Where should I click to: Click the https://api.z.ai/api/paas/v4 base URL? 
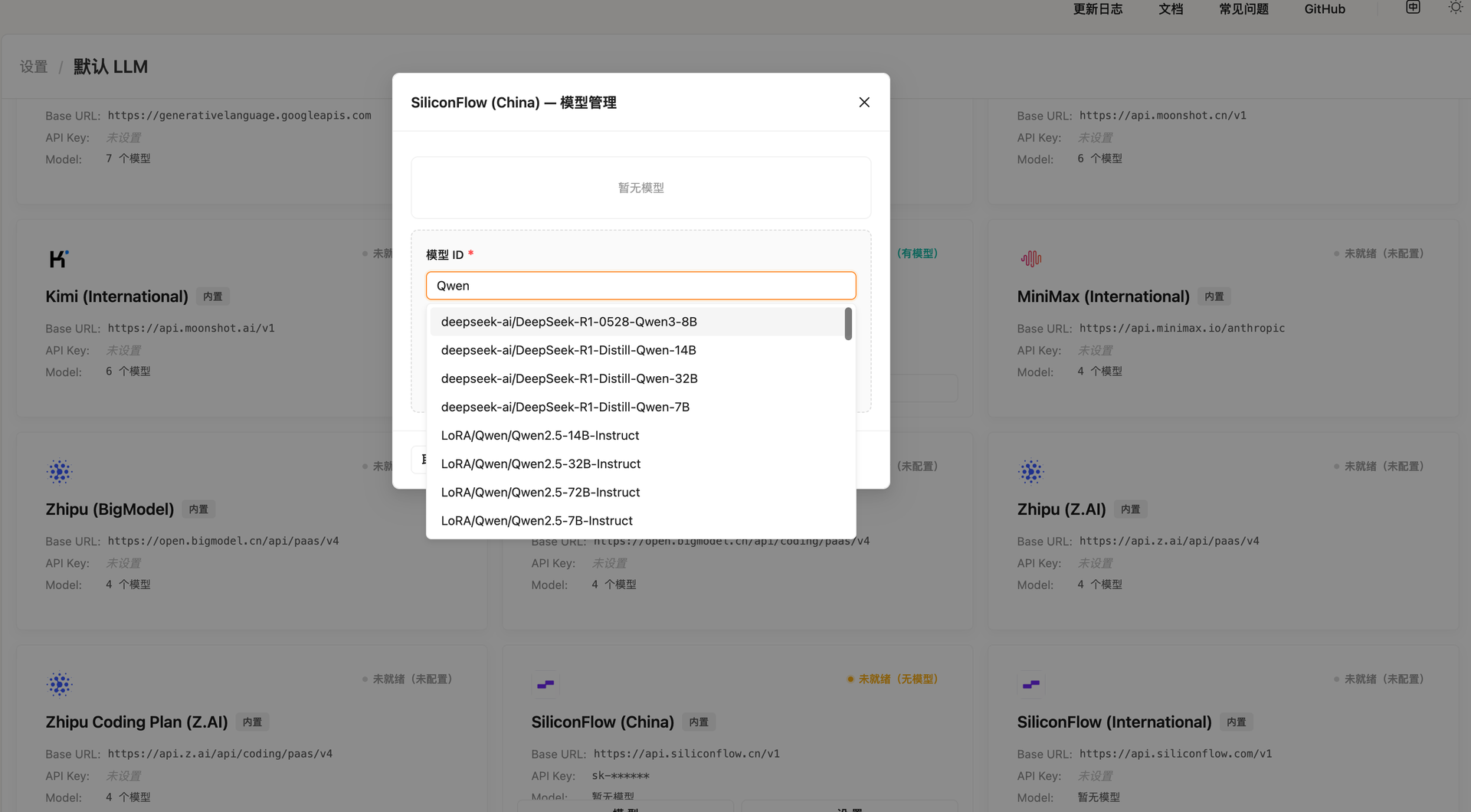point(1169,541)
